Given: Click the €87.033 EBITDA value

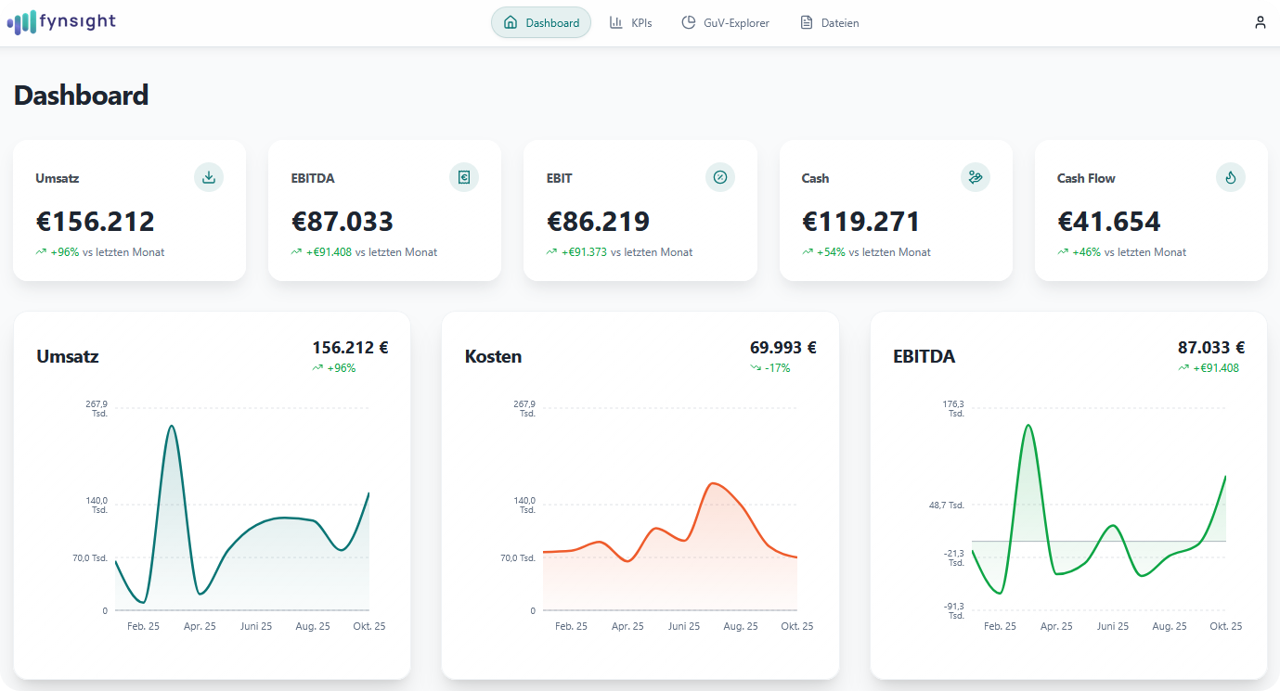Looking at the screenshot, I should click(342, 221).
